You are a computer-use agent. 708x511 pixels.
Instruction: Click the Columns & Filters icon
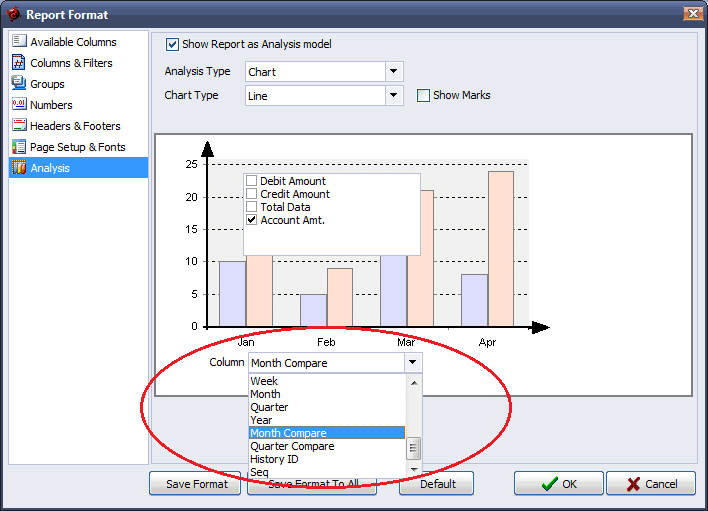coord(19,63)
